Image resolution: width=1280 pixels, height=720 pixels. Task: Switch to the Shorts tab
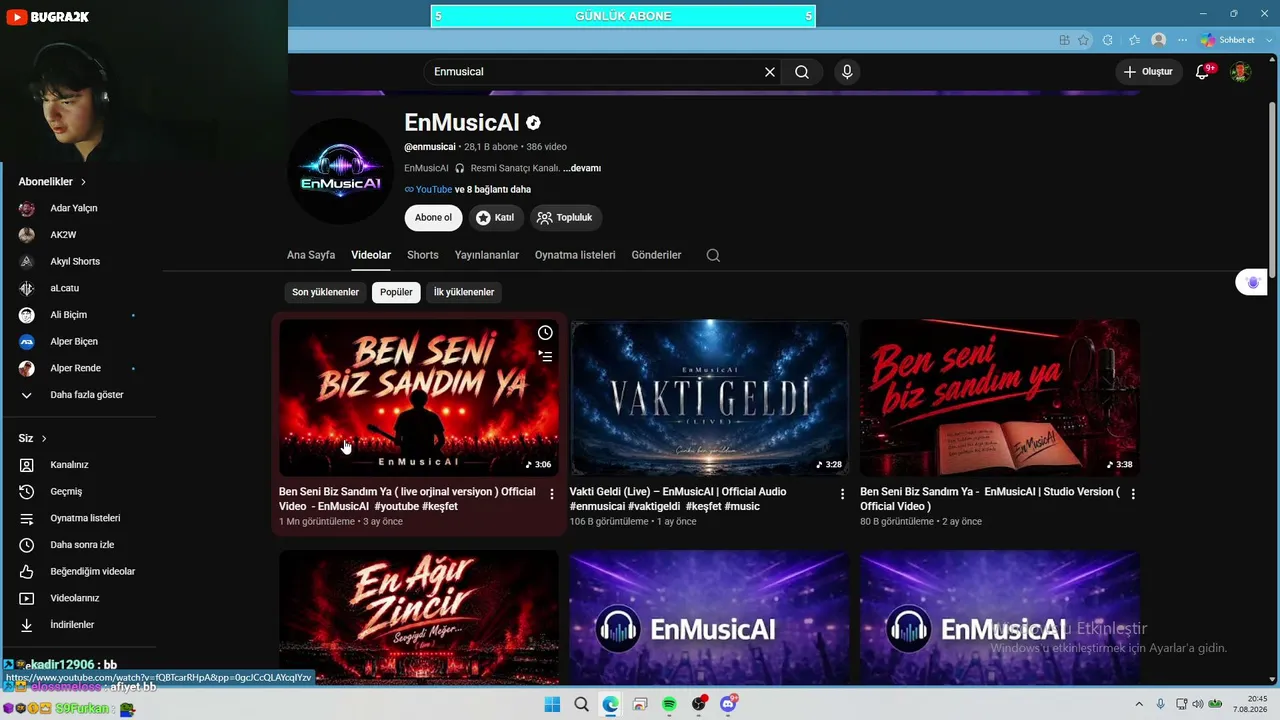[423, 255]
